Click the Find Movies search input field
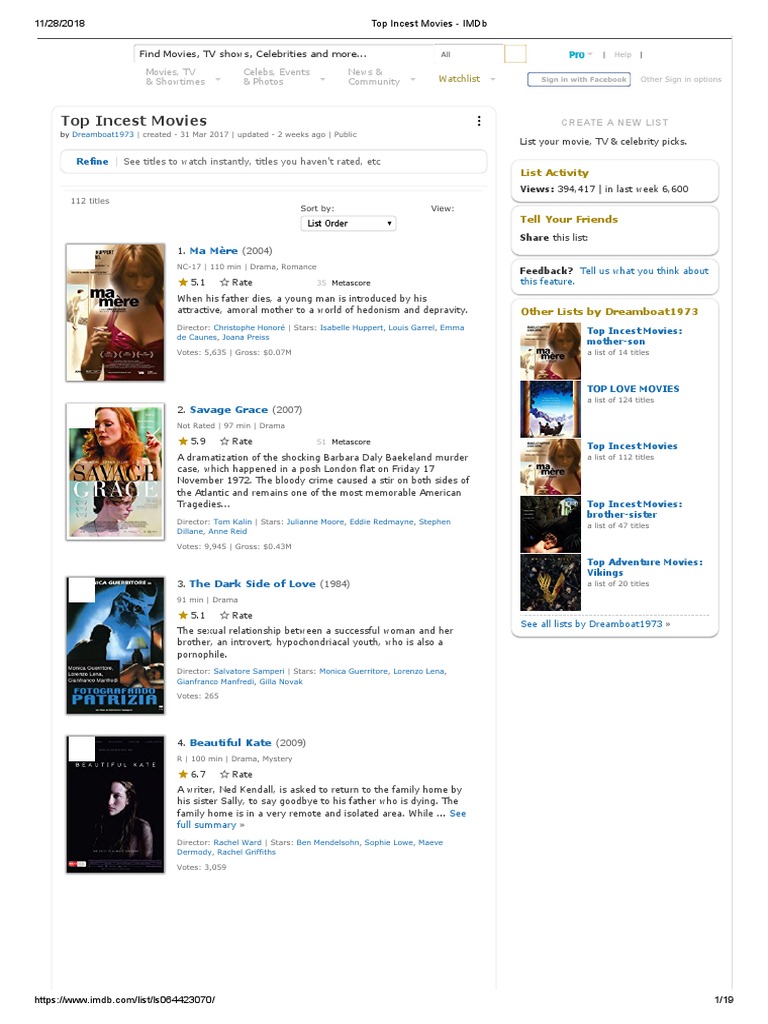This screenshot has width=768, height=1024. click(283, 54)
